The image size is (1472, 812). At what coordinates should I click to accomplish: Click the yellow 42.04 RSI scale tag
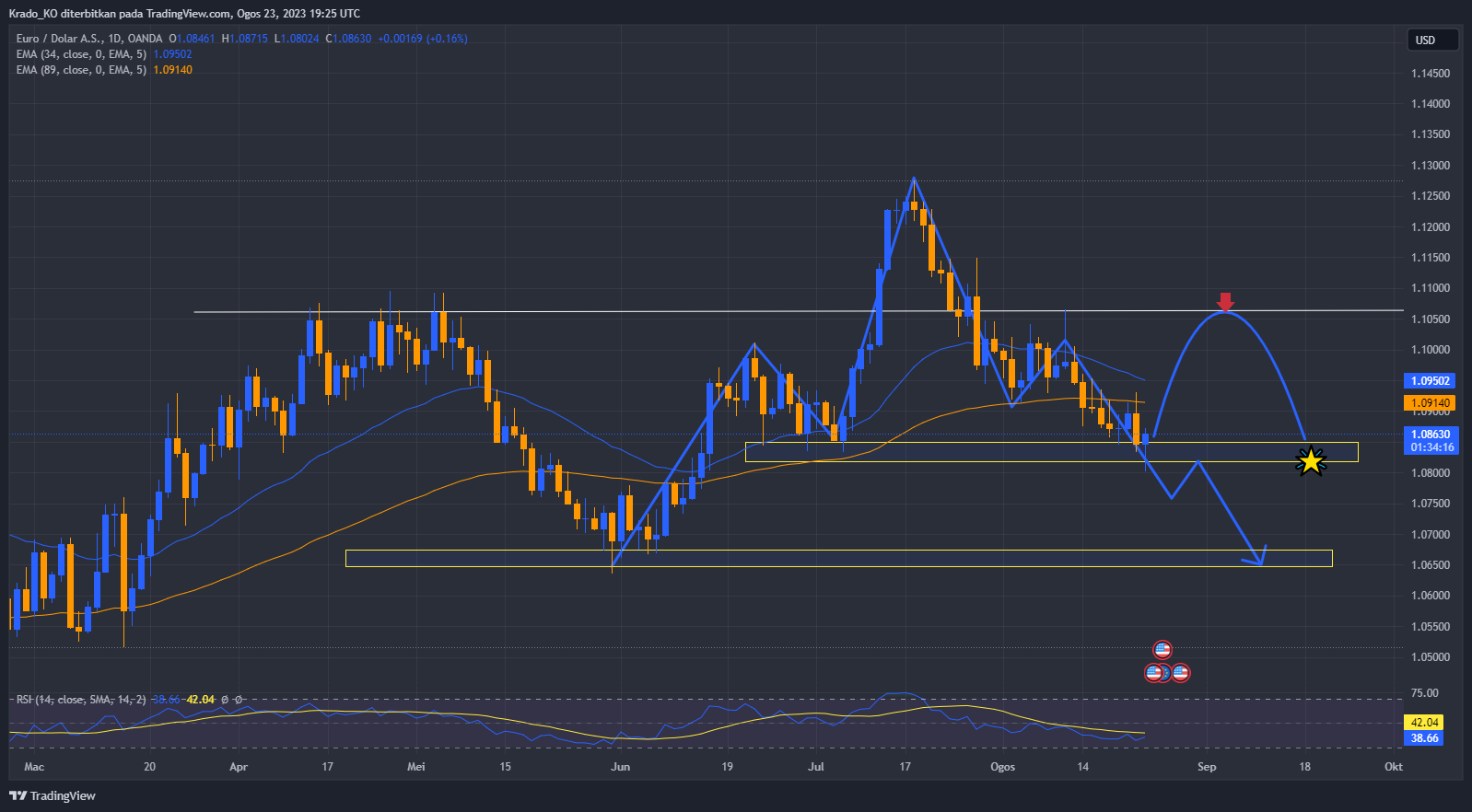point(1424,723)
